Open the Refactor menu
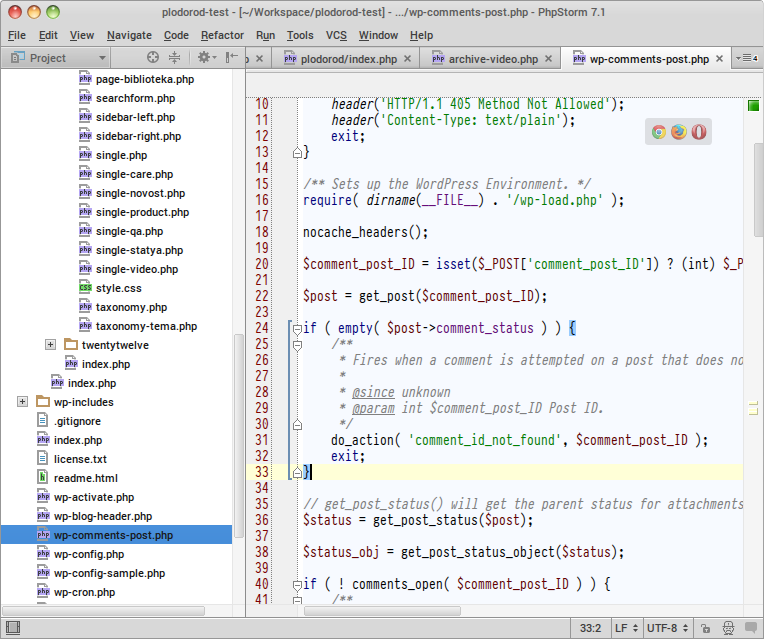The width and height of the screenshot is (764, 639). pyautogui.click(x=222, y=35)
